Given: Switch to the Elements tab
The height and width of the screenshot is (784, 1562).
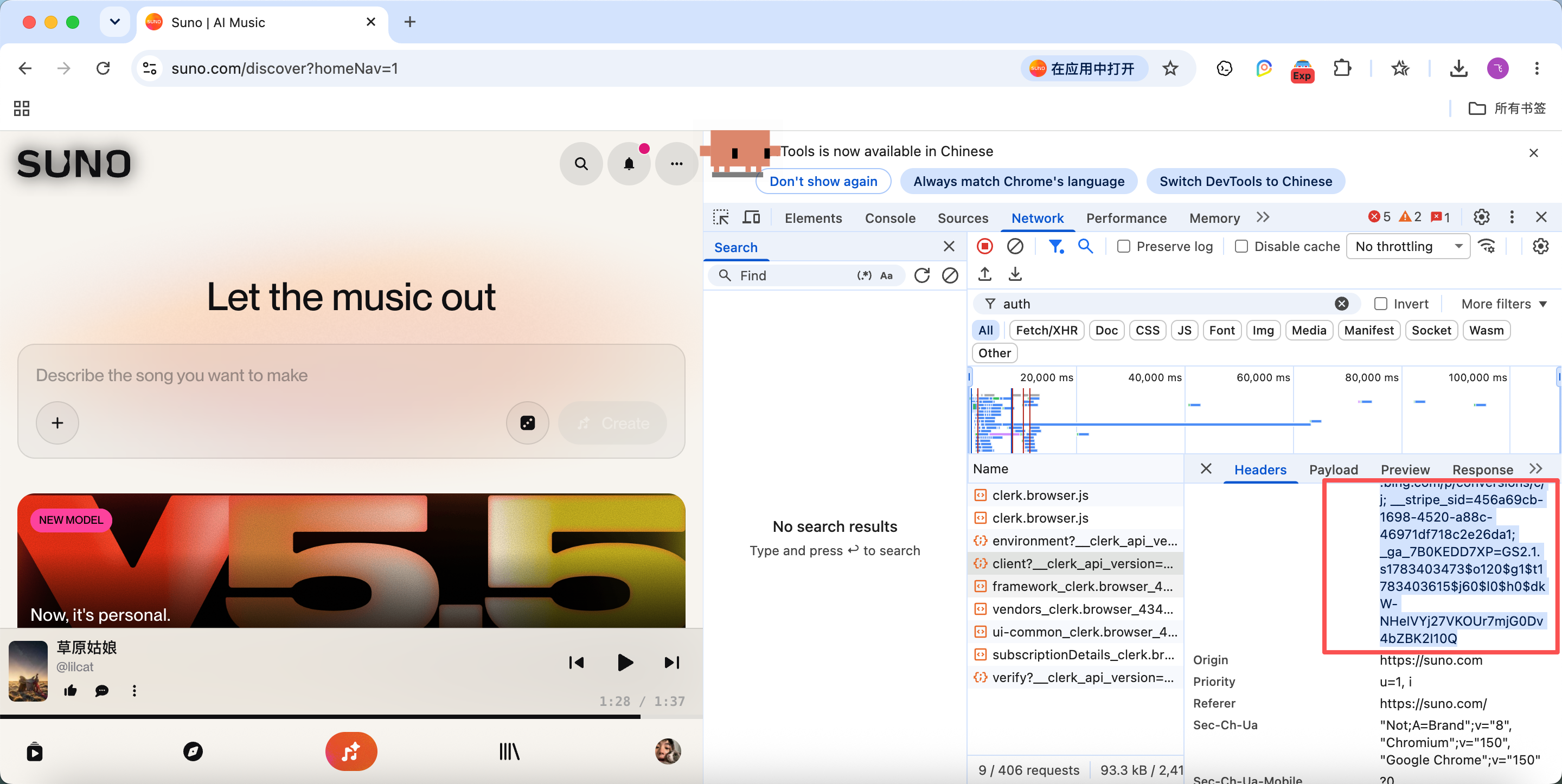Looking at the screenshot, I should point(813,219).
